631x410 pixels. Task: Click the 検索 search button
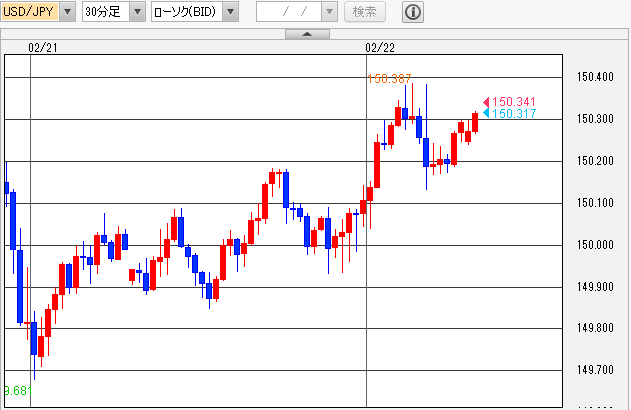[x=365, y=12]
